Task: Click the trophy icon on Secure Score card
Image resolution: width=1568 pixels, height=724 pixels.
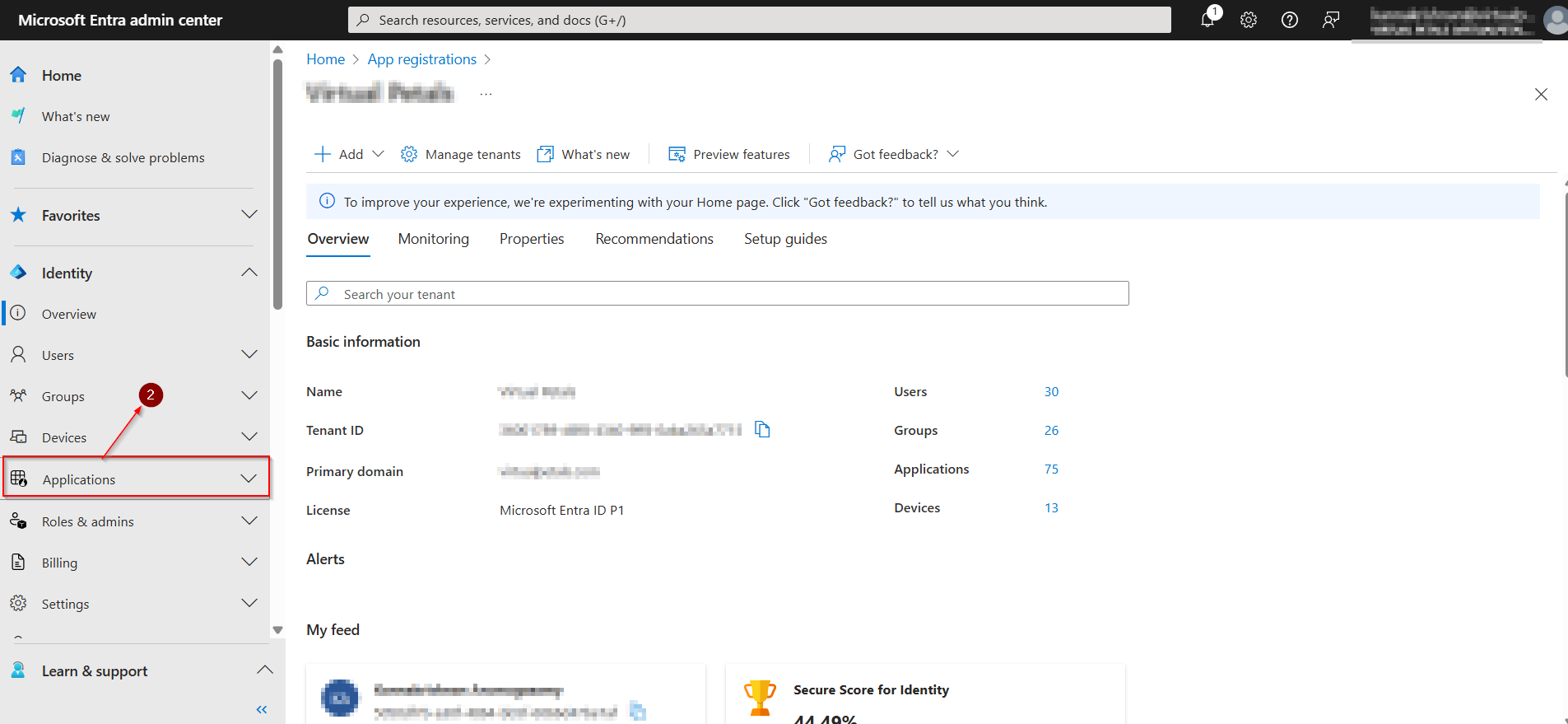Action: [760, 698]
